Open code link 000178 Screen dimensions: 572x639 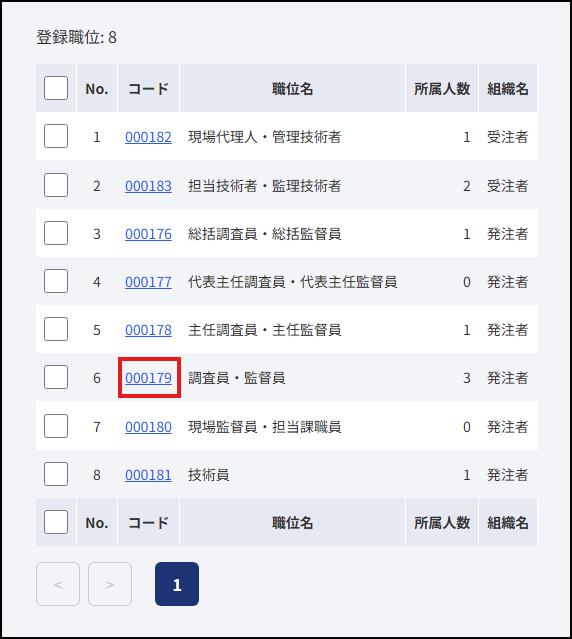[x=148, y=330]
